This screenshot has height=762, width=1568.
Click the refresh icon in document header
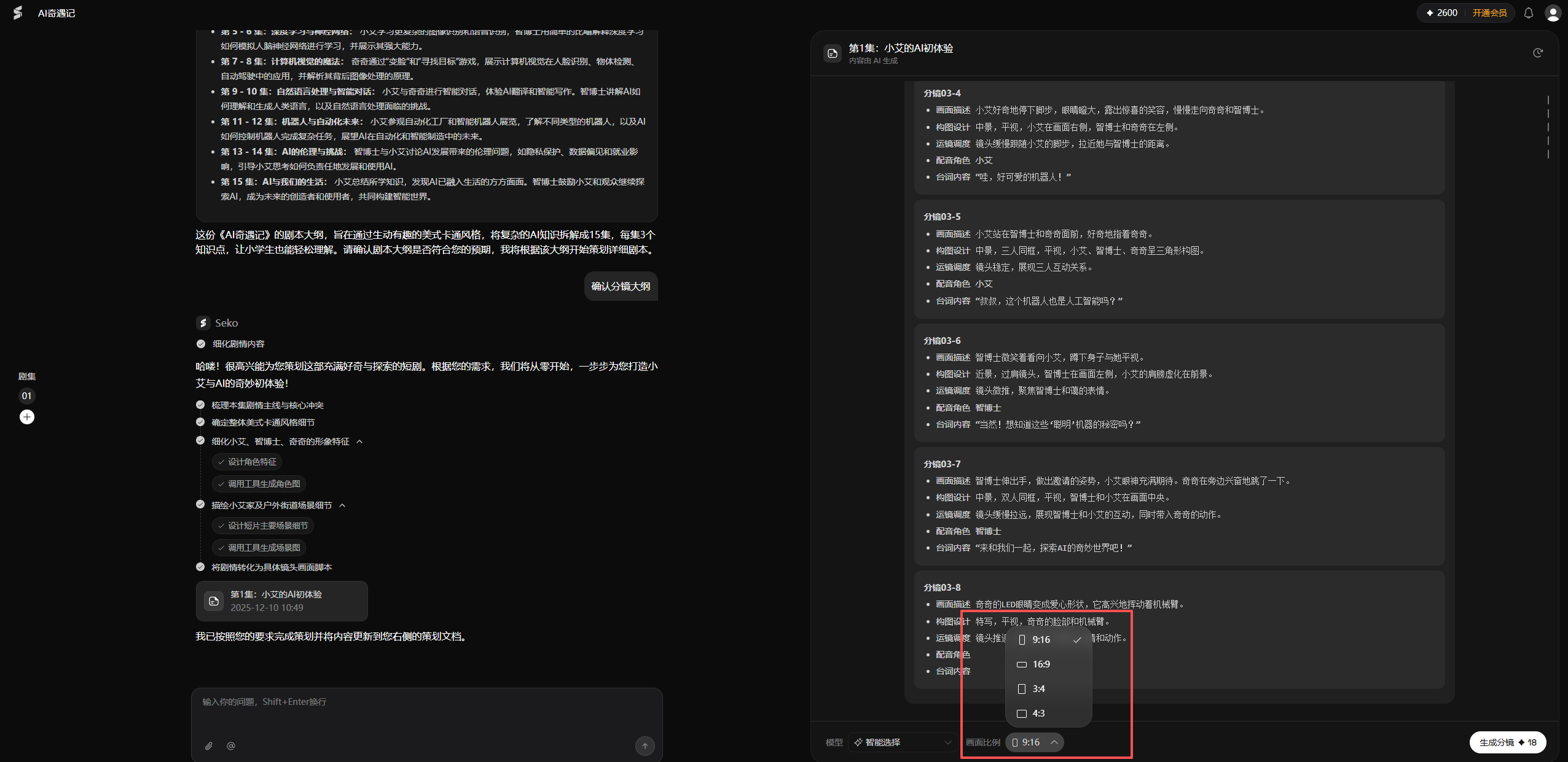tap(1537, 53)
